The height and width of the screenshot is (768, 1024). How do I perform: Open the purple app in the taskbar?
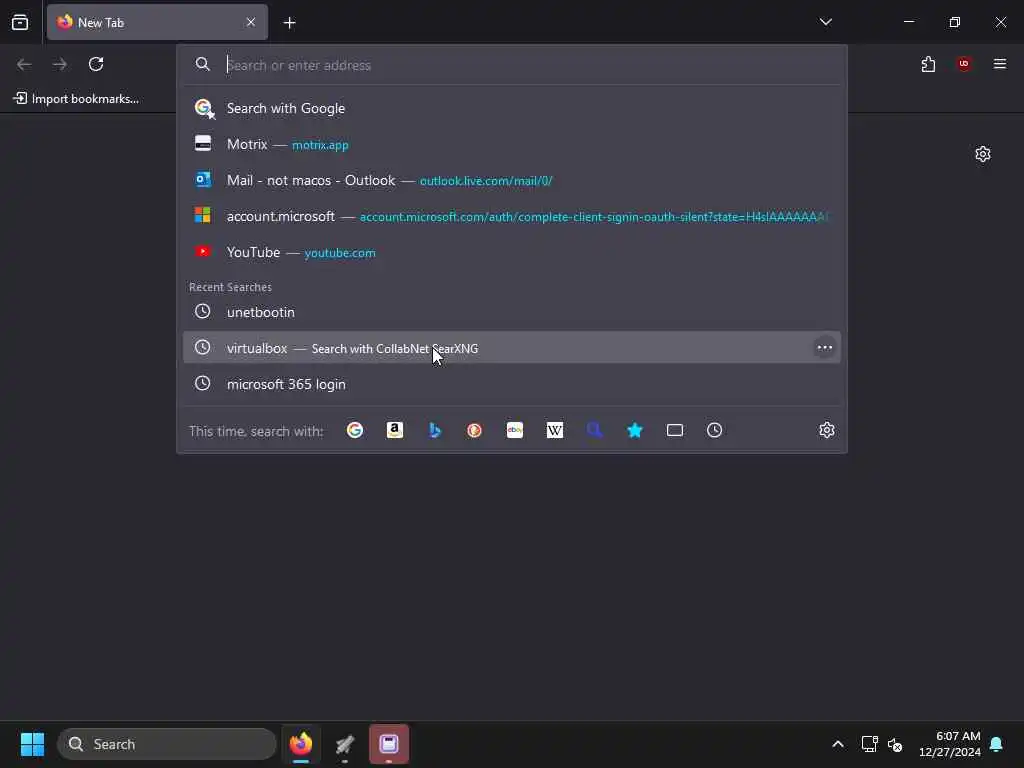click(x=389, y=744)
